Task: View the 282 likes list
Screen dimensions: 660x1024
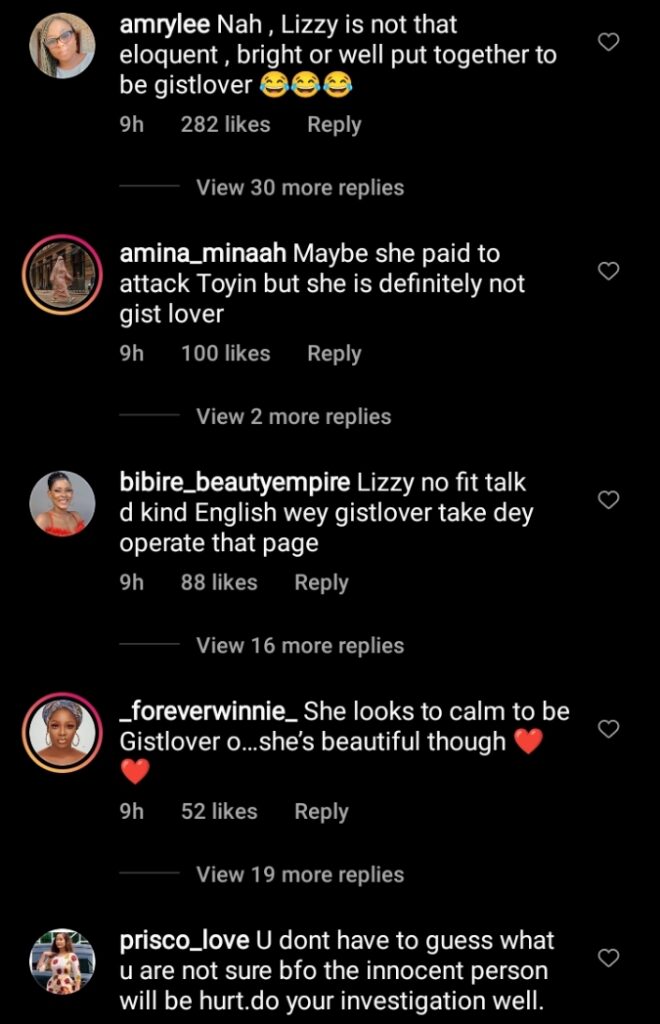Action: point(225,125)
